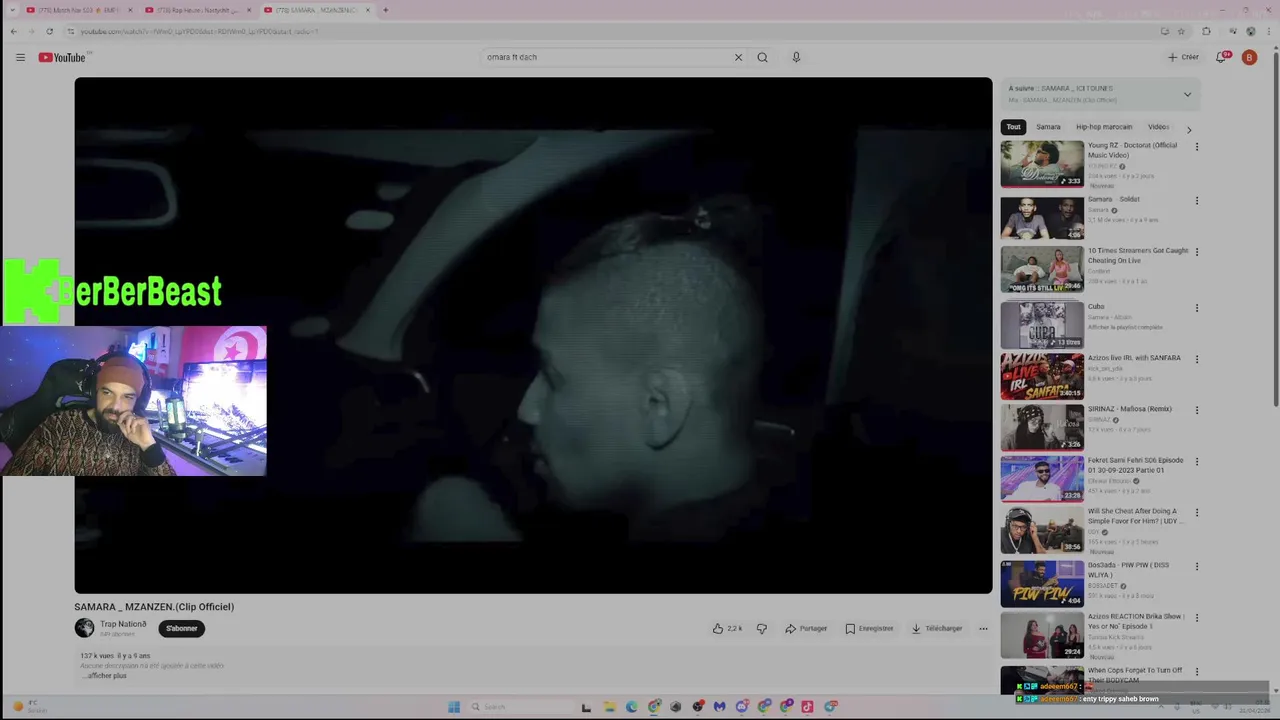Expand the À suivre mix panel chevron
Viewport: 1280px width, 720px height.
[1187, 94]
